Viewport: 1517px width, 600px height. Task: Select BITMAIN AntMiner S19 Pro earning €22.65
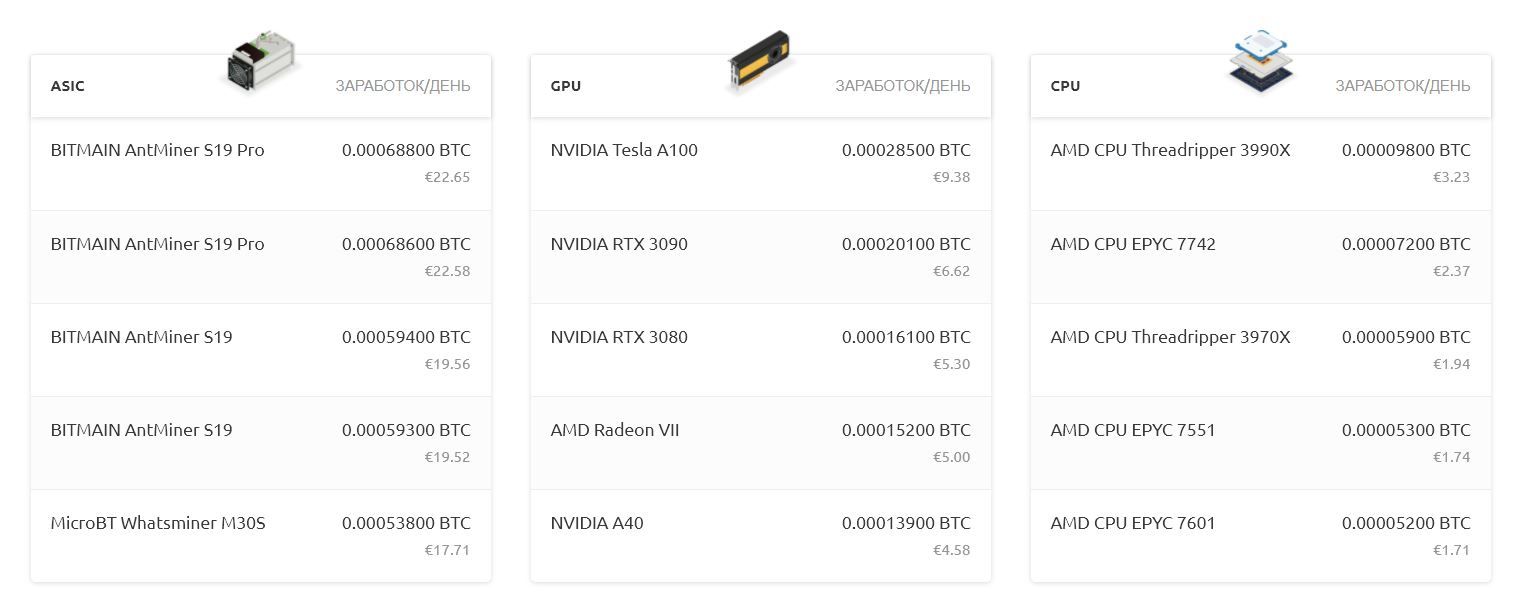point(261,164)
